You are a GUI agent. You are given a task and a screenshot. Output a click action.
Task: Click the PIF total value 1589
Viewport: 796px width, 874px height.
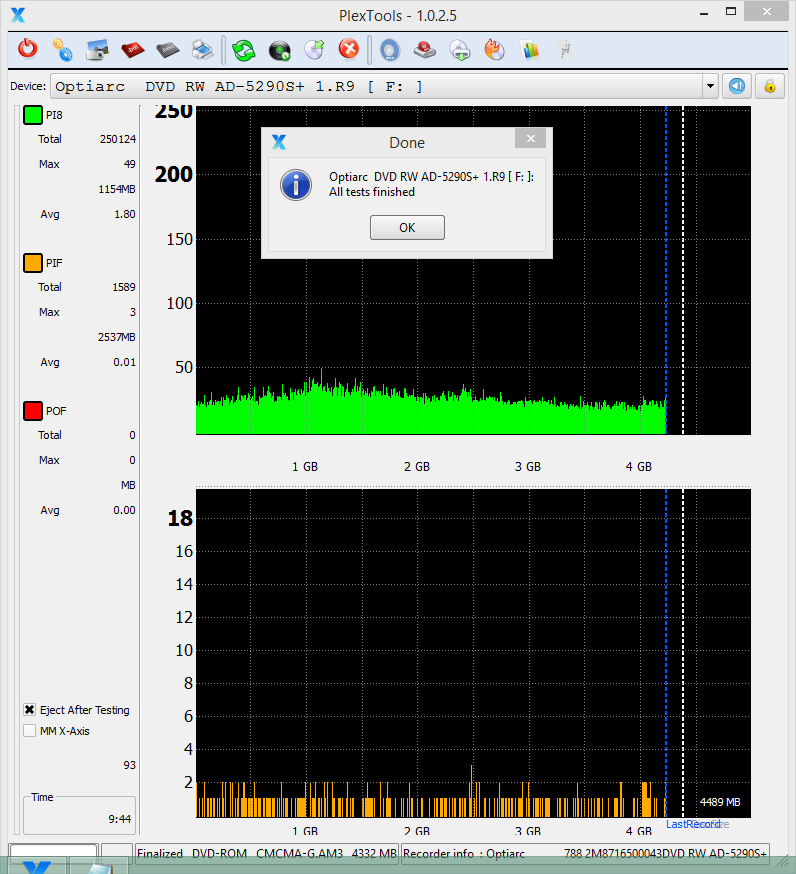coord(124,287)
